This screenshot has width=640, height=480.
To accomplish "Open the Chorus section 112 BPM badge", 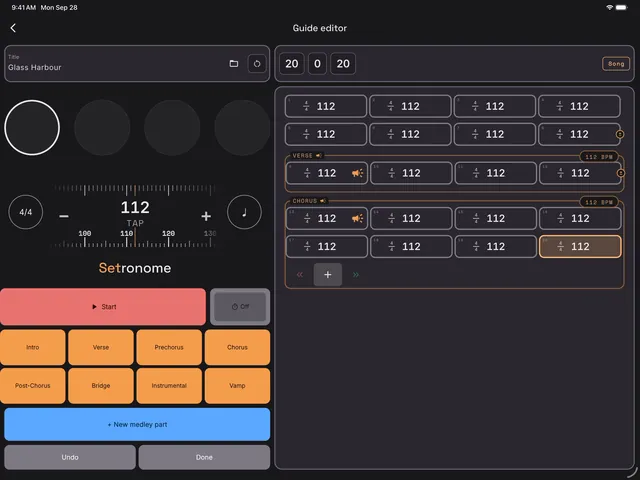I will click(x=599, y=202).
